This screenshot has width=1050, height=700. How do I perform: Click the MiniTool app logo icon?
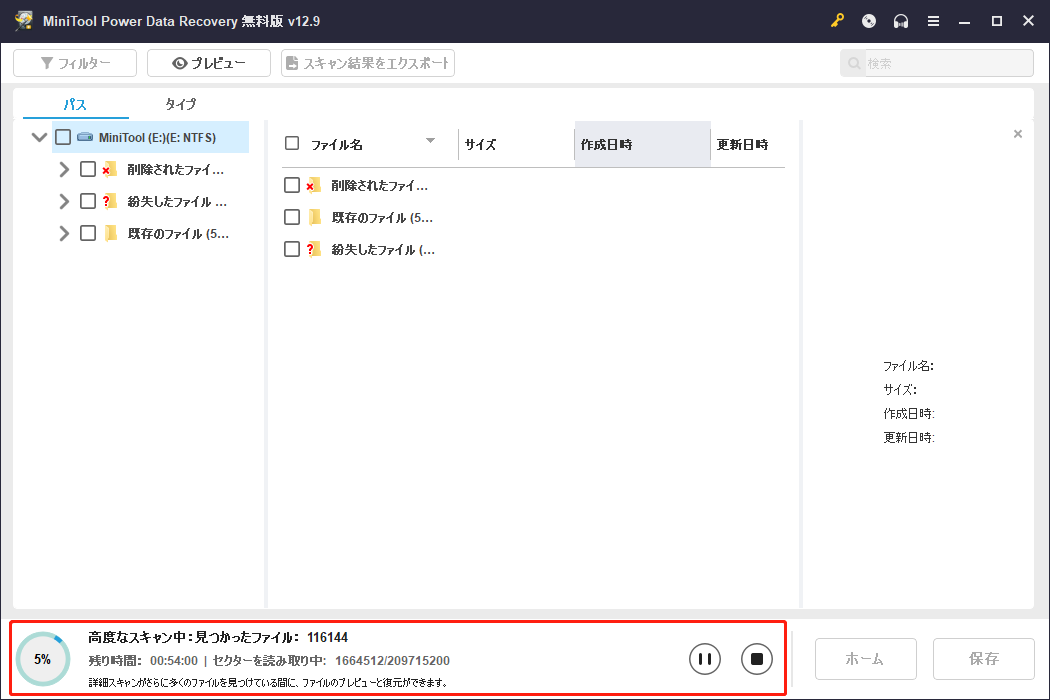[23, 21]
